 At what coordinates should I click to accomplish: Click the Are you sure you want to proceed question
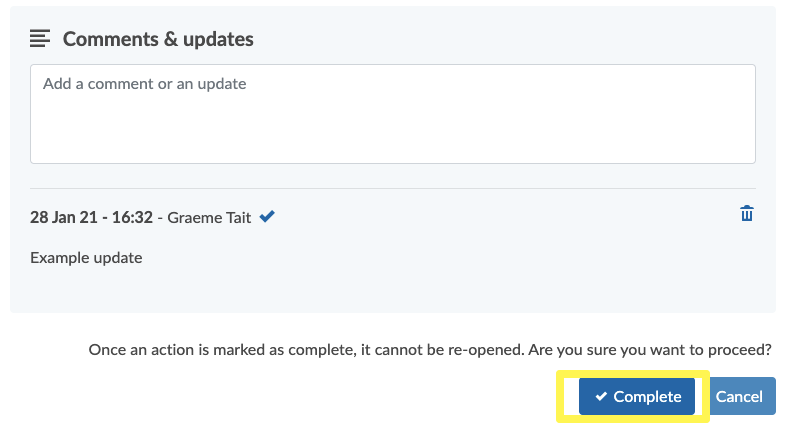pyautogui.click(x=650, y=349)
